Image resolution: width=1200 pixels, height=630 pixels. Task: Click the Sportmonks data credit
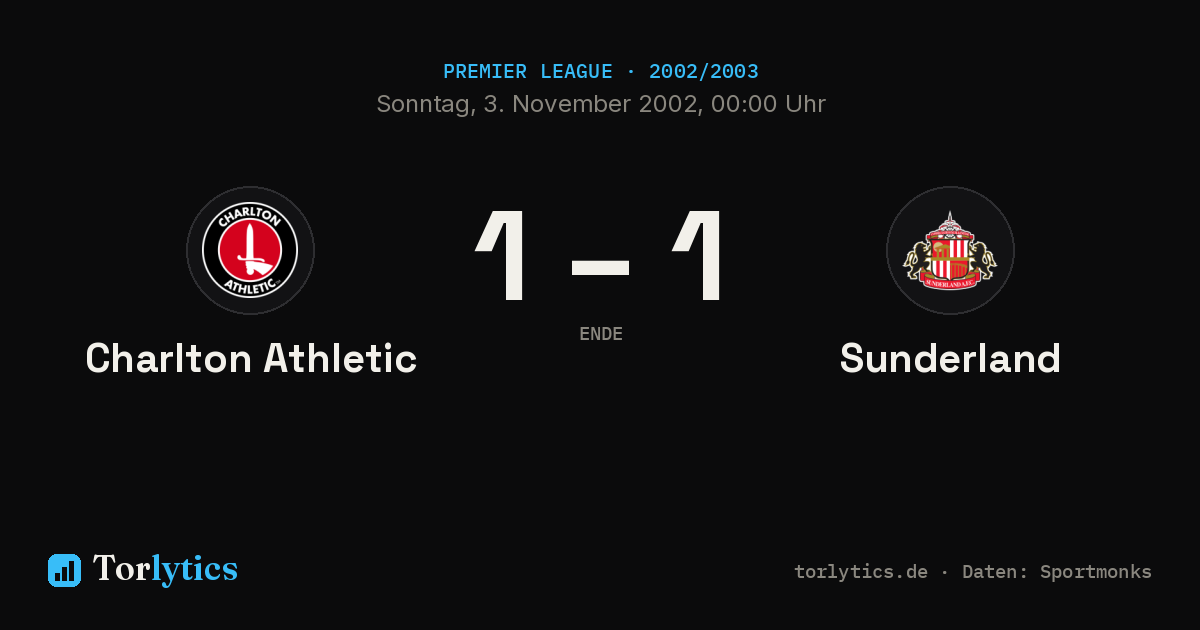[x=1096, y=572]
